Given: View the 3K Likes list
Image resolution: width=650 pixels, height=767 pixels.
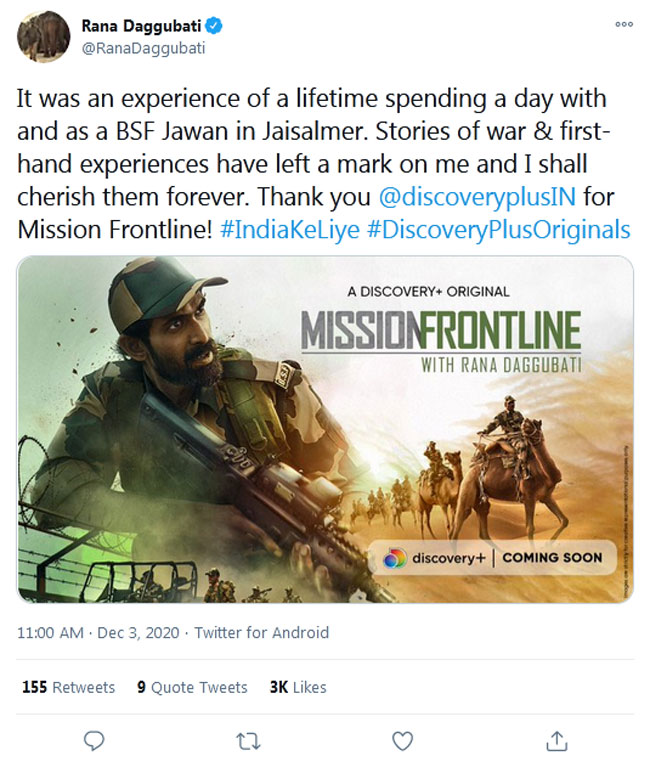Looking at the screenshot, I should coord(297,687).
